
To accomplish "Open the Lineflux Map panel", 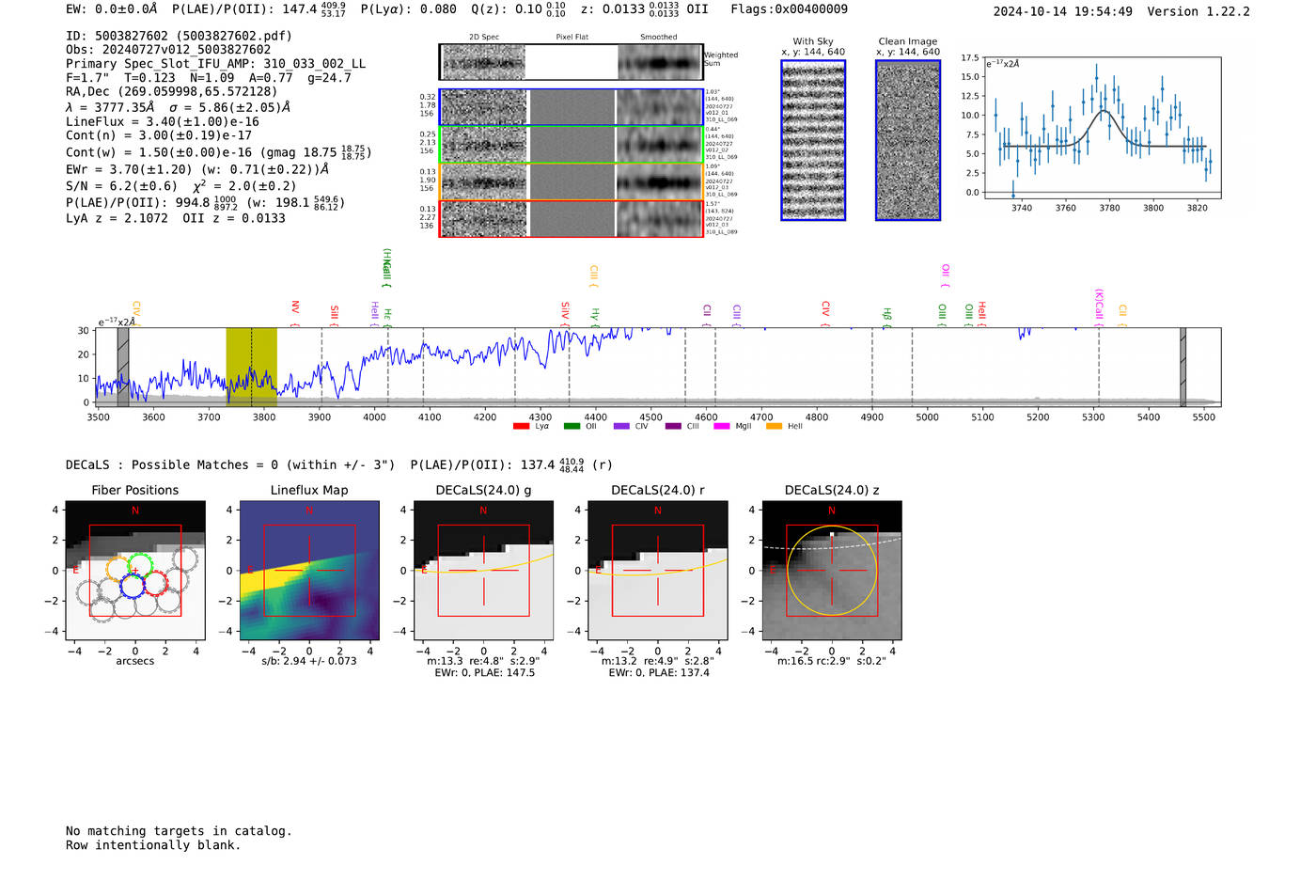I will click(x=309, y=571).
